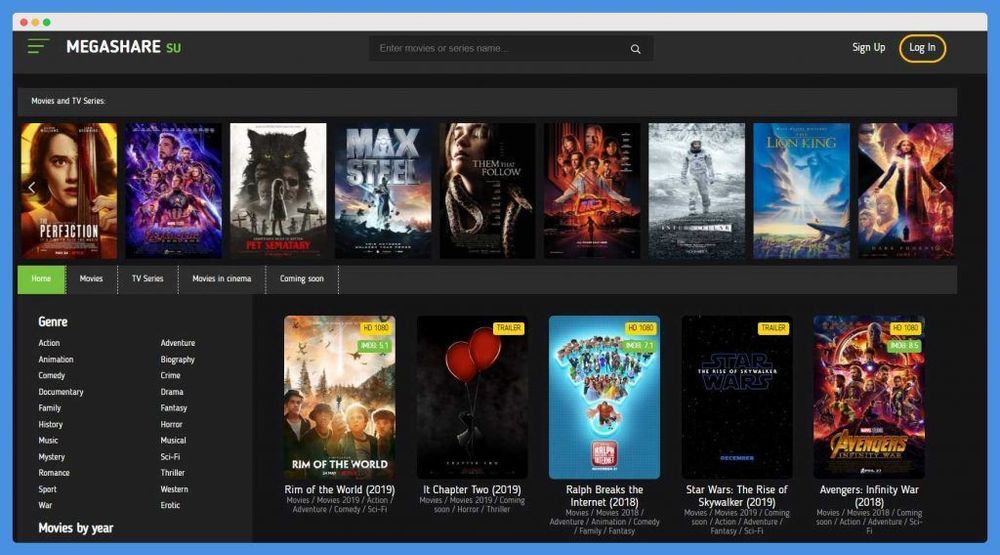The image size is (1000, 555).
Task: Click the Sign Up link
Action: (868, 48)
